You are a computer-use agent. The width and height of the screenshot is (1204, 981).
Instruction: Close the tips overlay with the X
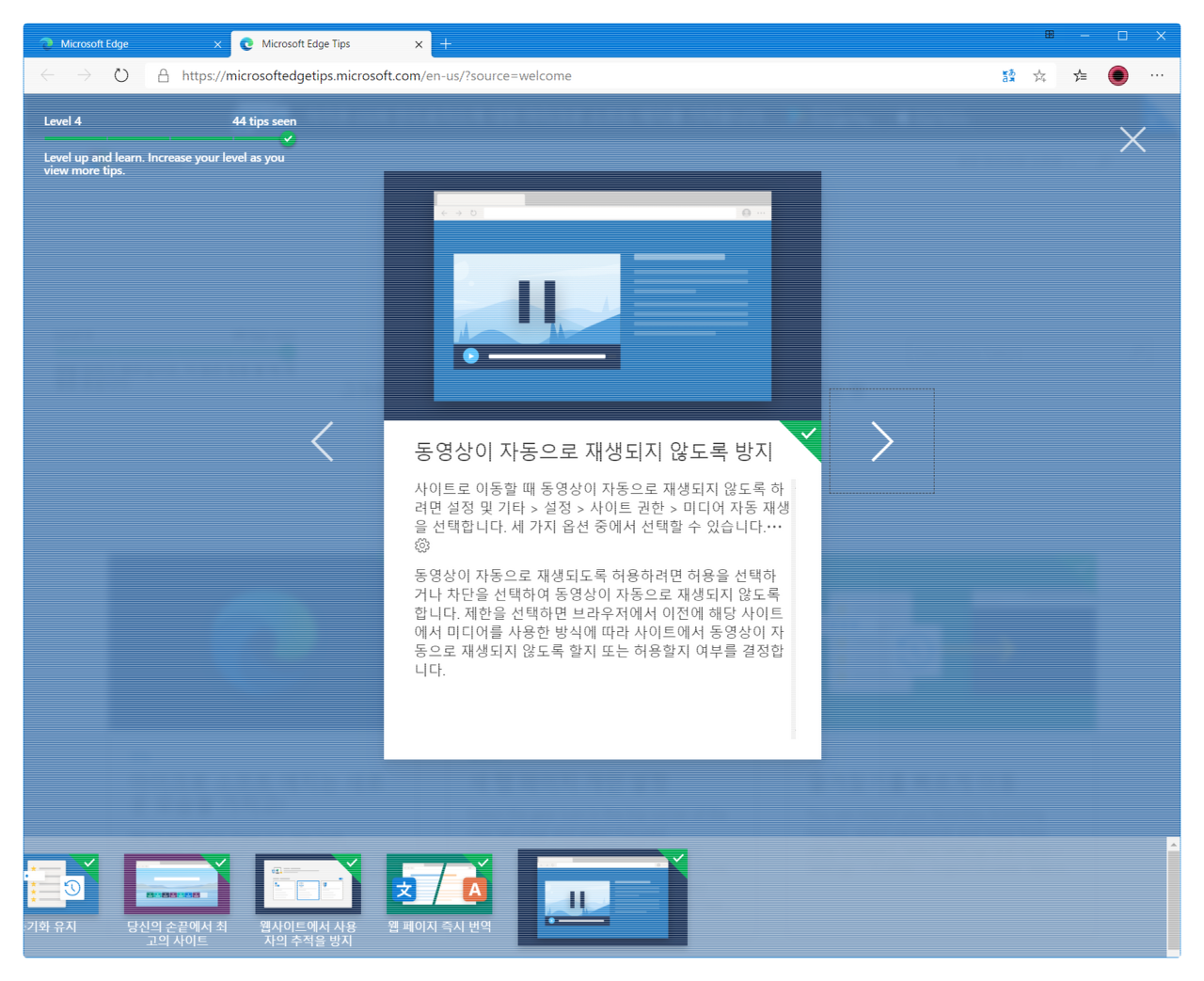click(x=1133, y=139)
